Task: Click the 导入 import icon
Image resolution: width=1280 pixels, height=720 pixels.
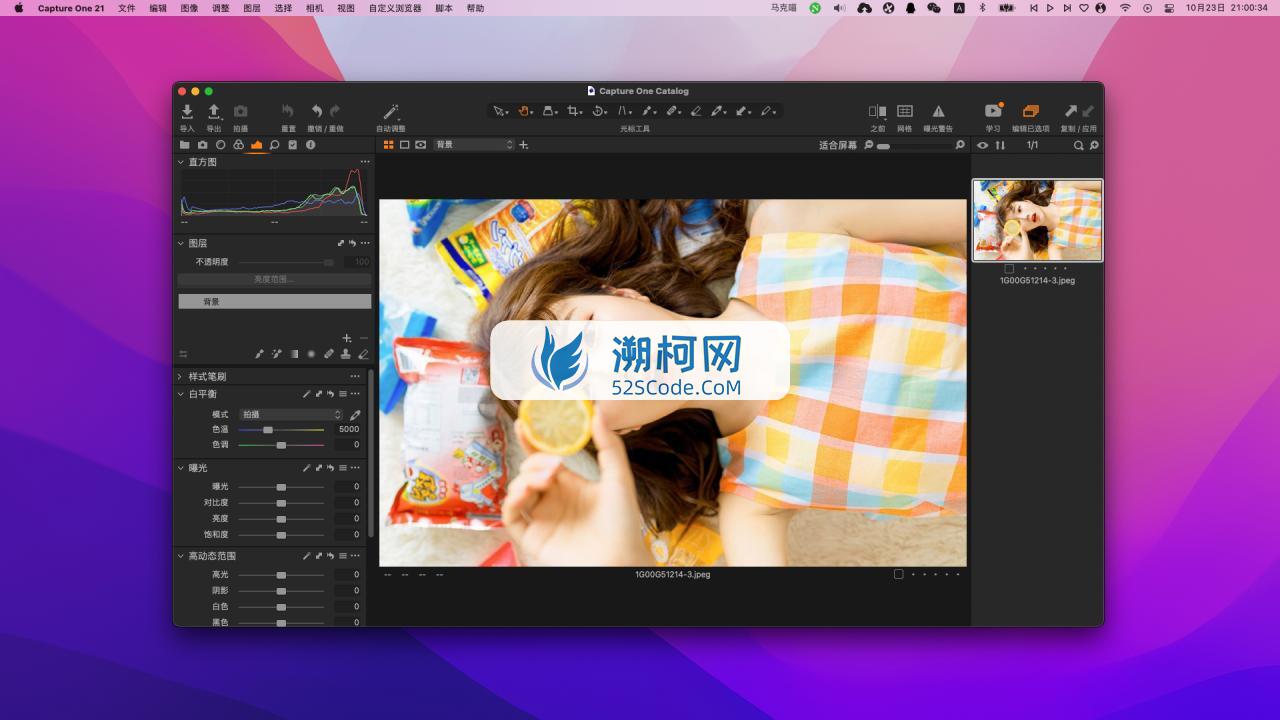Action: coord(187,111)
